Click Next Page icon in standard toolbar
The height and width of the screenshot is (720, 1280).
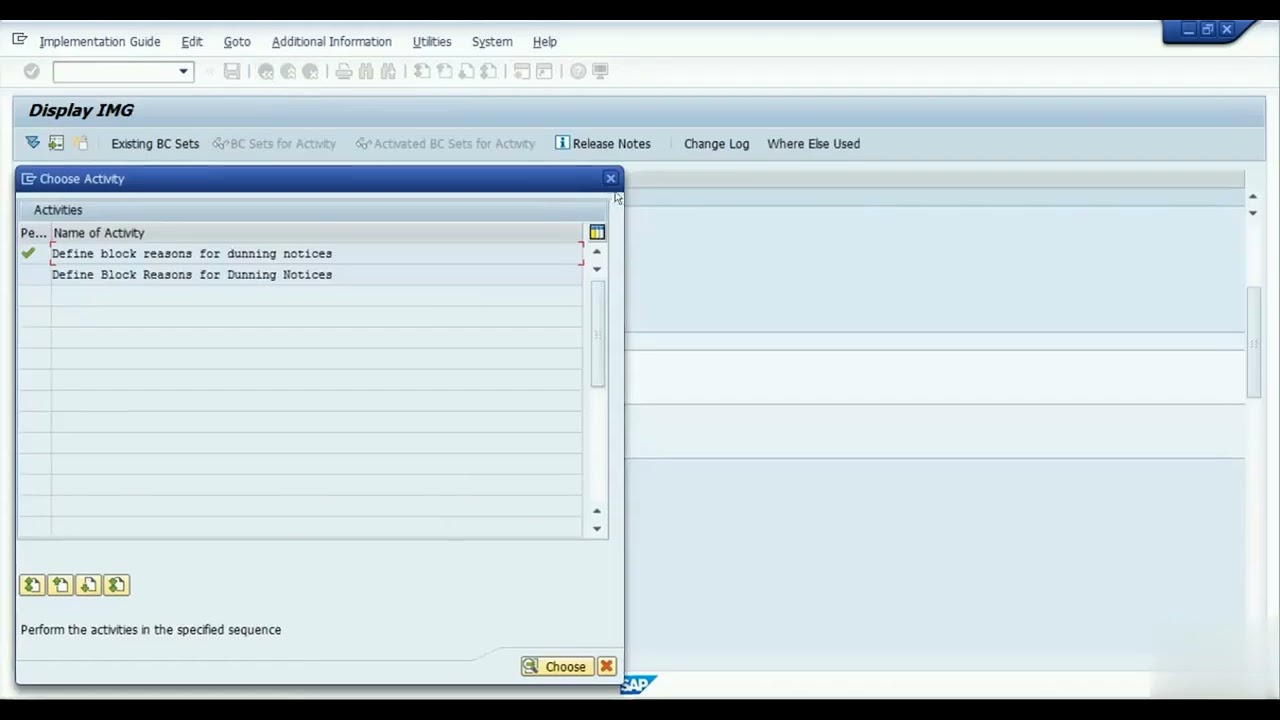(x=466, y=71)
